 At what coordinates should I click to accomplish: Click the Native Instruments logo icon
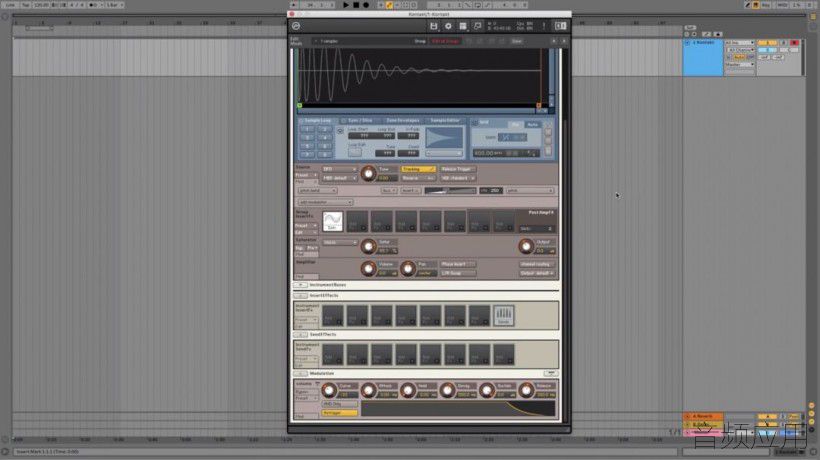pyautogui.click(x=296, y=26)
